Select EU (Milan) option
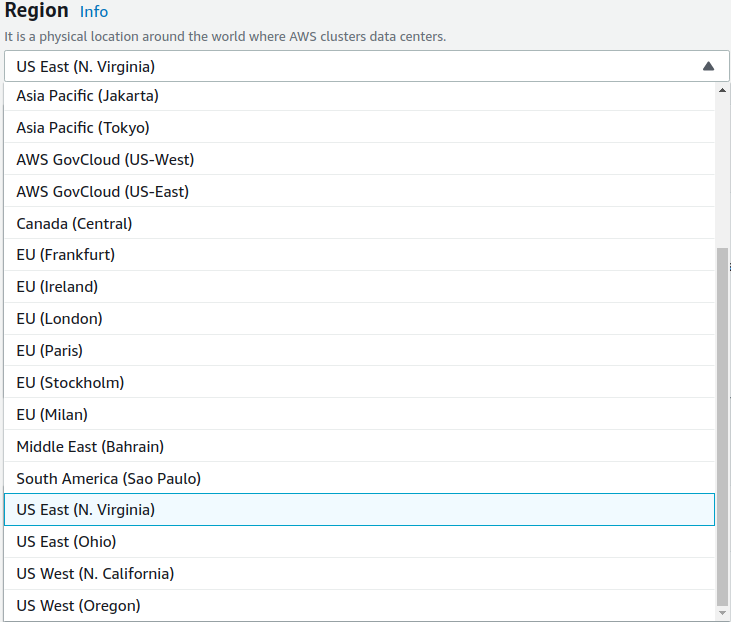731x622 pixels. 52,415
